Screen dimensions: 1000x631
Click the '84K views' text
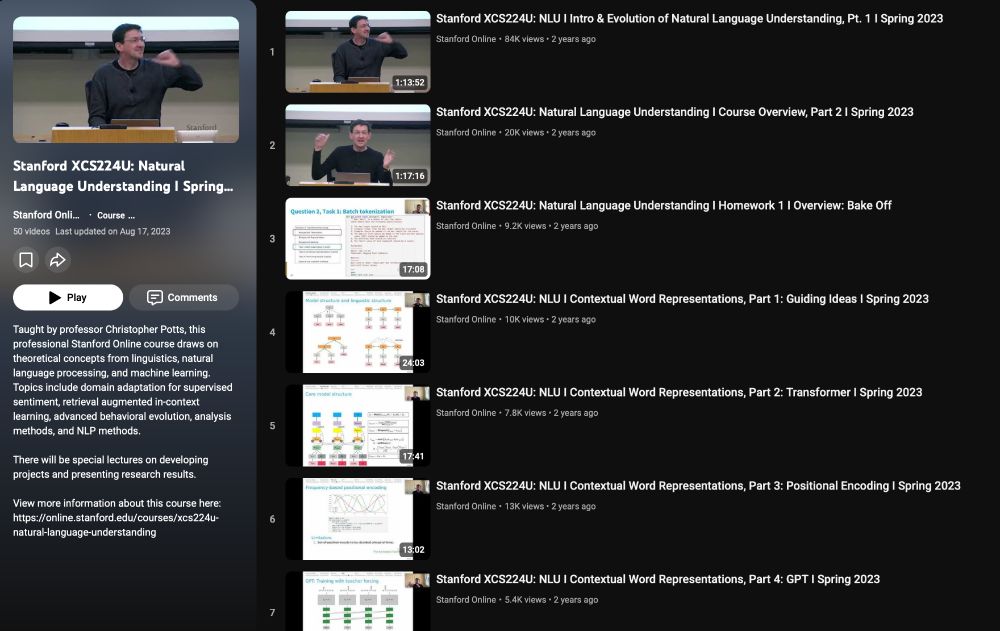click(524, 39)
